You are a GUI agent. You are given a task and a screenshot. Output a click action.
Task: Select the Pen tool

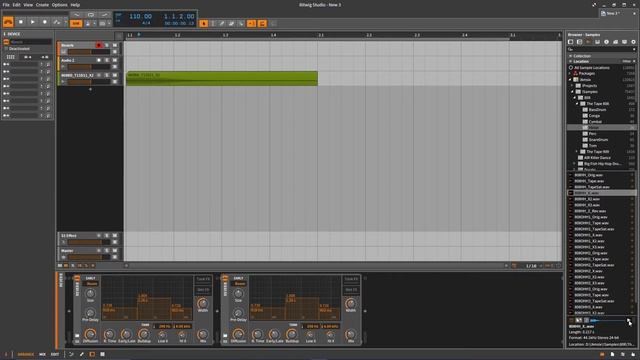[x=222, y=24]
